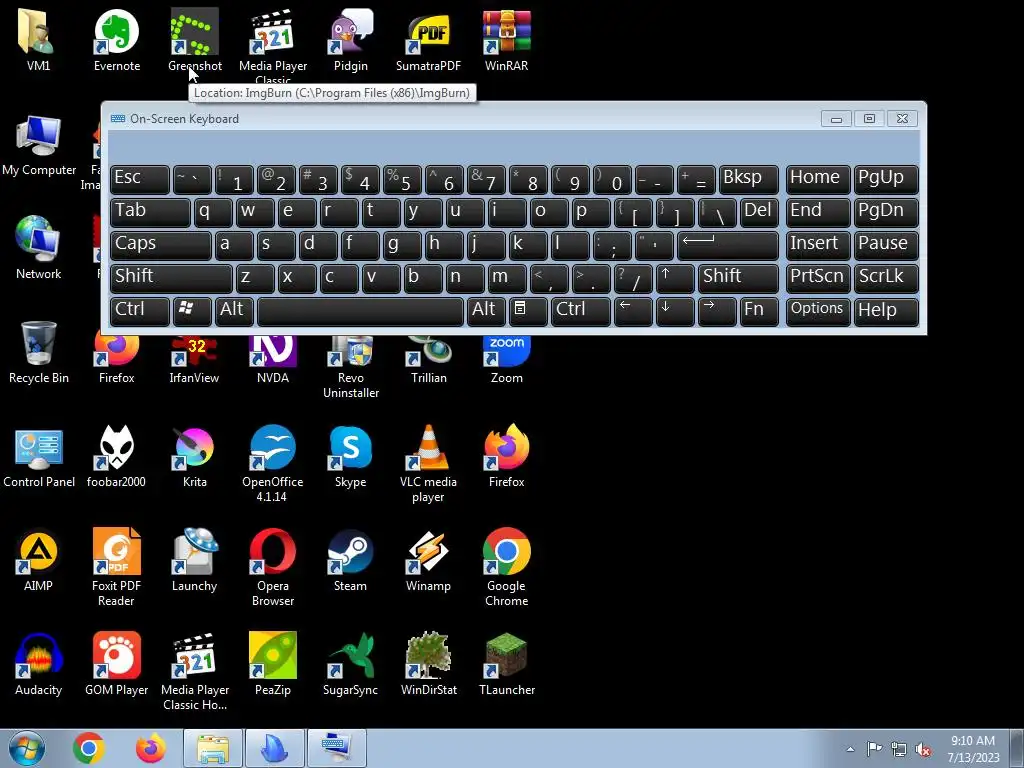
Task: Click the Del key on keyboard
Action: [x=759, y=212]
